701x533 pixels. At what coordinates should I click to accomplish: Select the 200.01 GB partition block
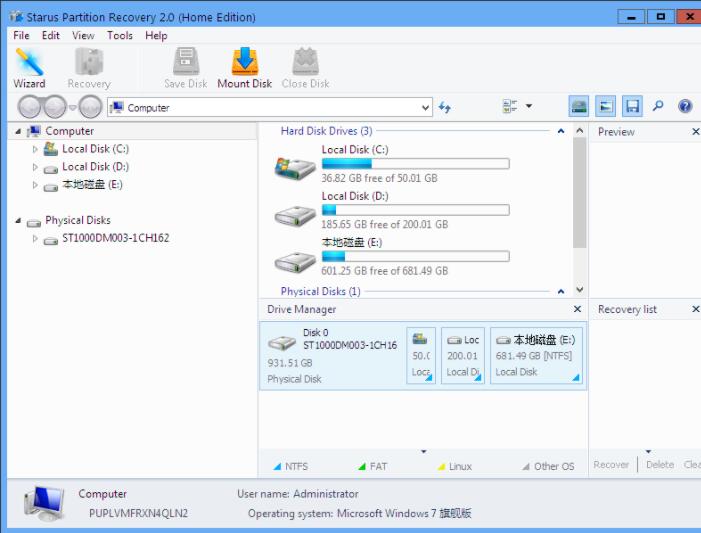pyautogui.click(x=463, y=355)
